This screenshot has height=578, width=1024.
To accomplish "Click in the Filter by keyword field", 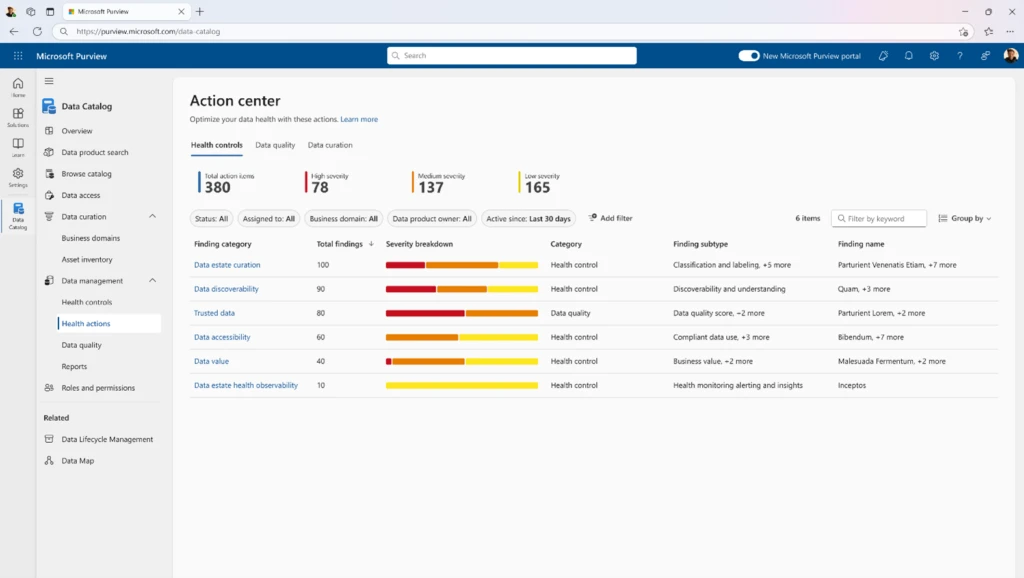I will [879, 218].
